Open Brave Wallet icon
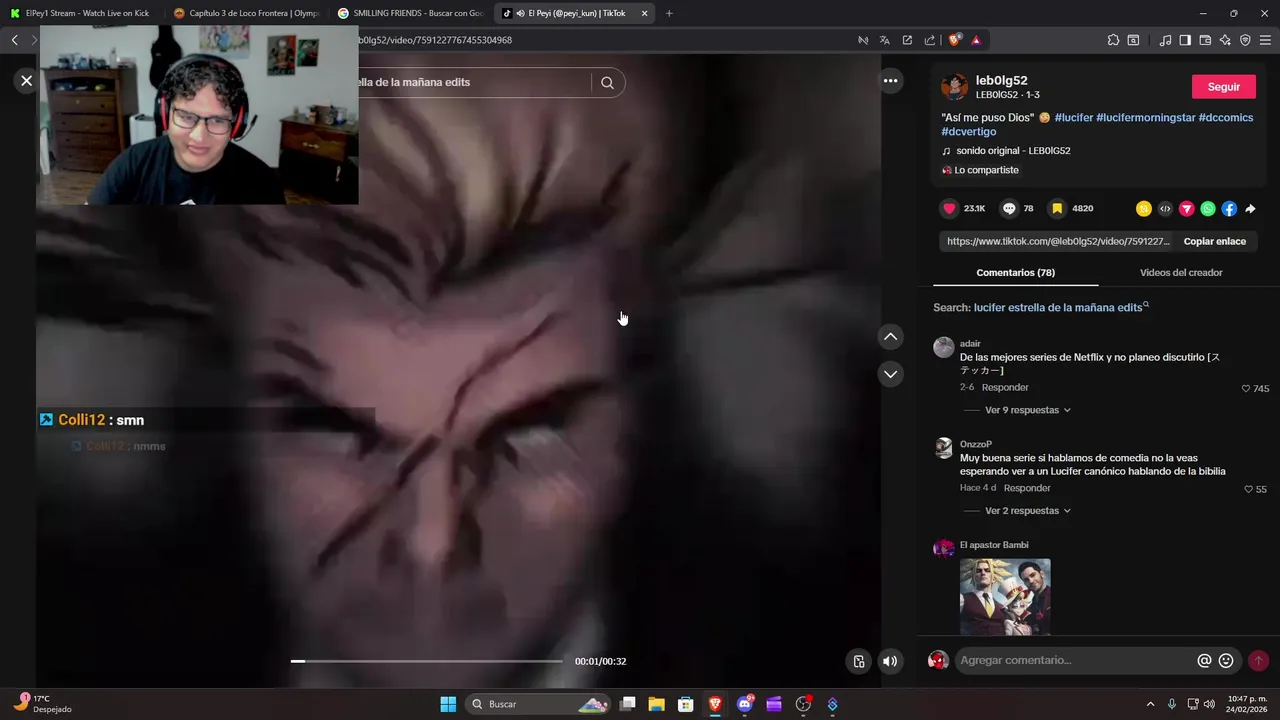Screen dimensions: 1280x720 [x=1205, y=40]
